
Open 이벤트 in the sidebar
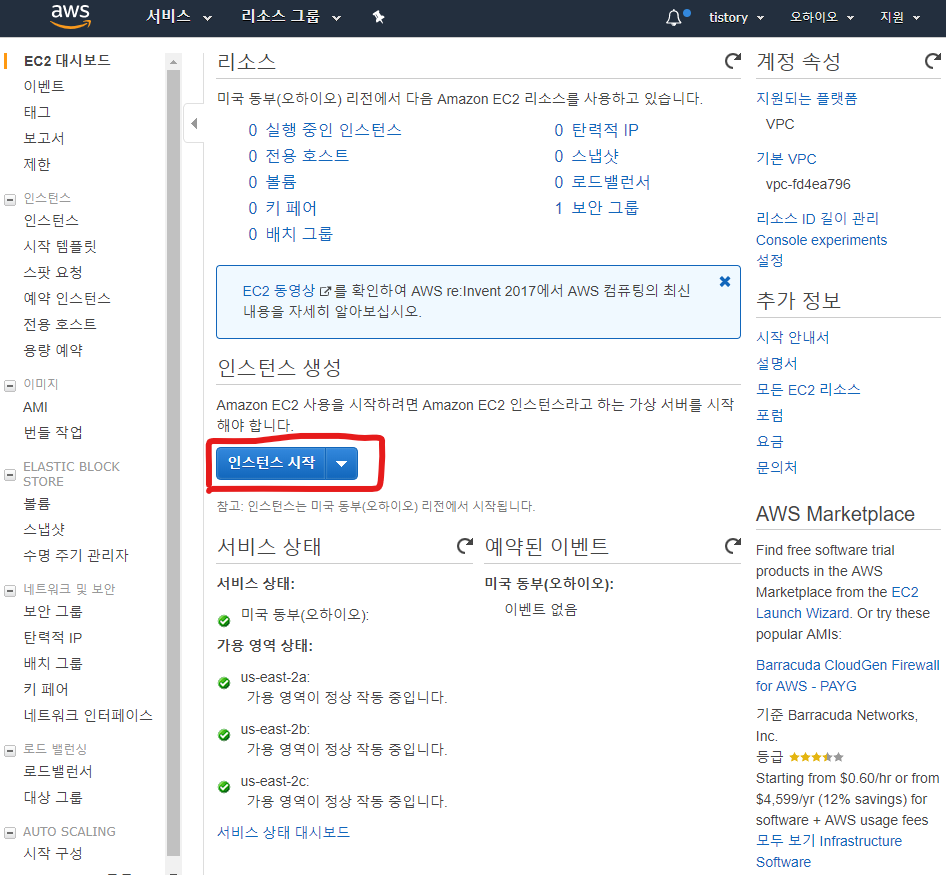pos(43,86)
